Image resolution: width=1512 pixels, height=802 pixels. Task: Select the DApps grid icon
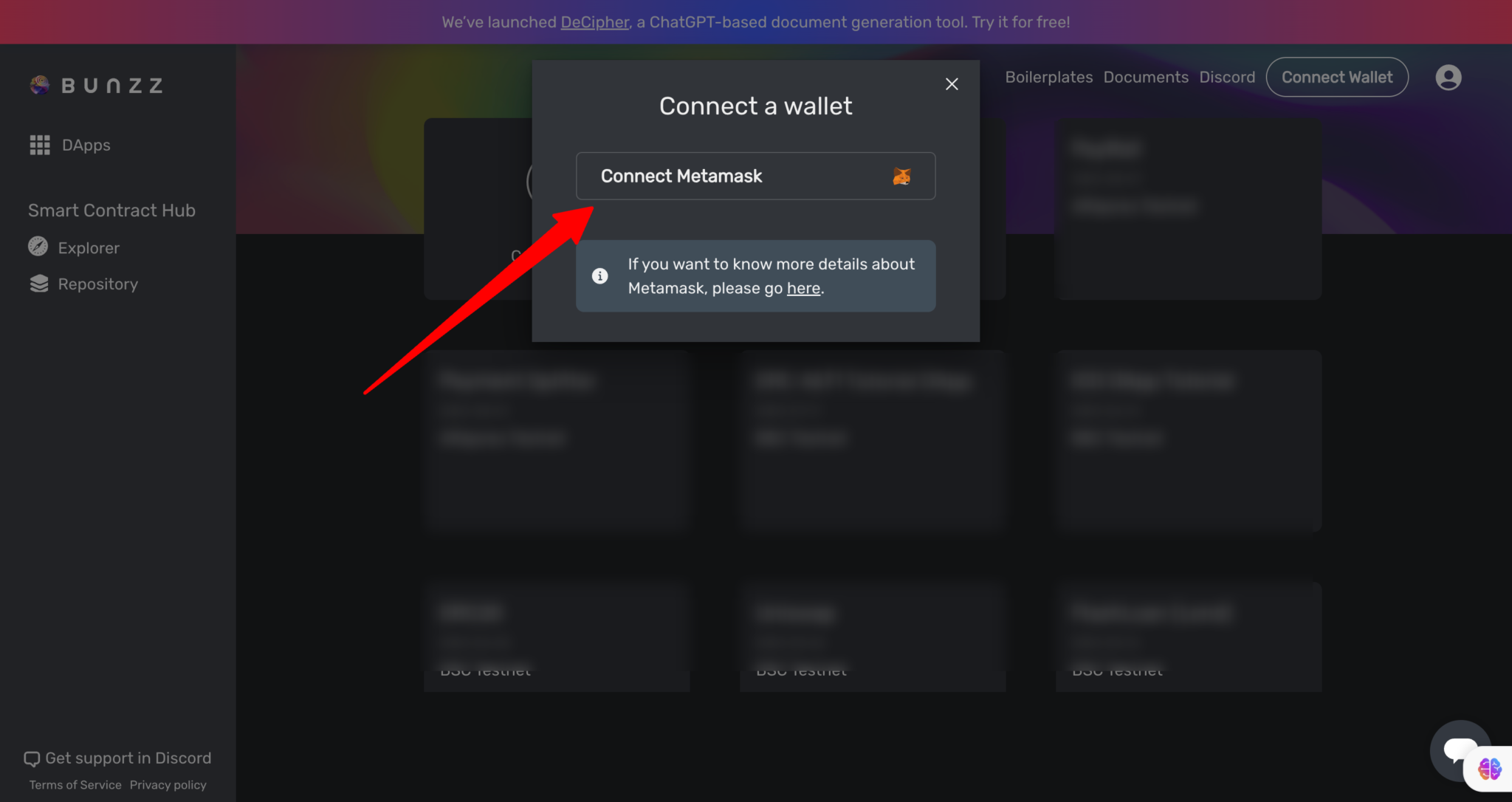coord(39,145)
